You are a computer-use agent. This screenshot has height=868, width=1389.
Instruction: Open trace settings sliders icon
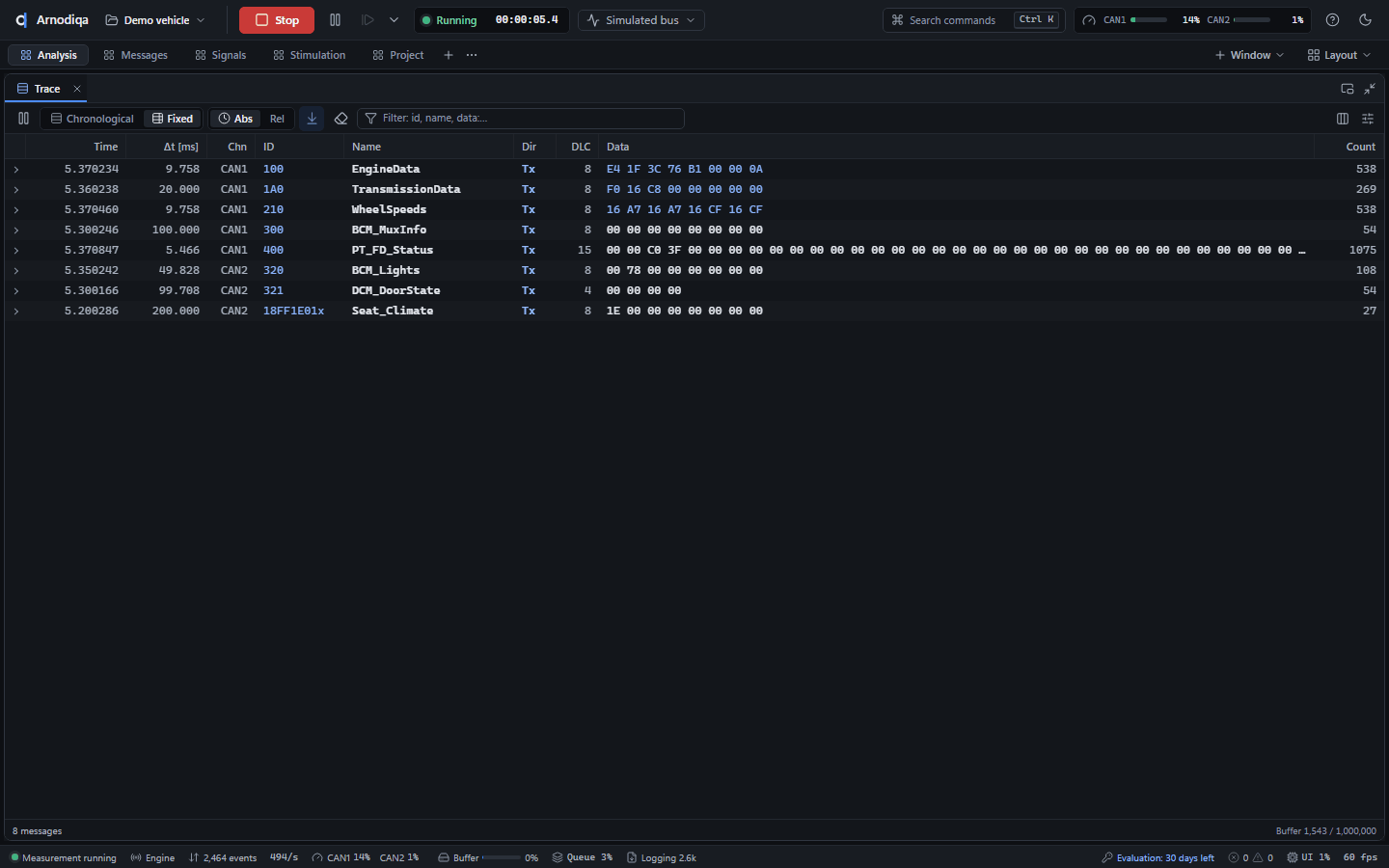pyautogui.click(x=1368, y=119)
